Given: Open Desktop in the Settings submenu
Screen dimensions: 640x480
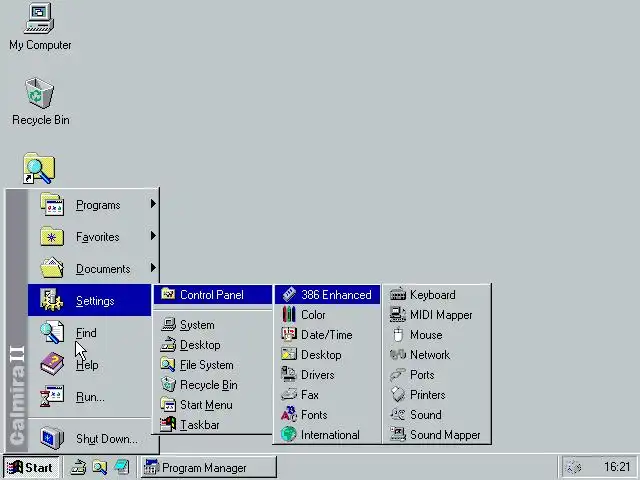Looking at the screenshot, I should (213, 344).
